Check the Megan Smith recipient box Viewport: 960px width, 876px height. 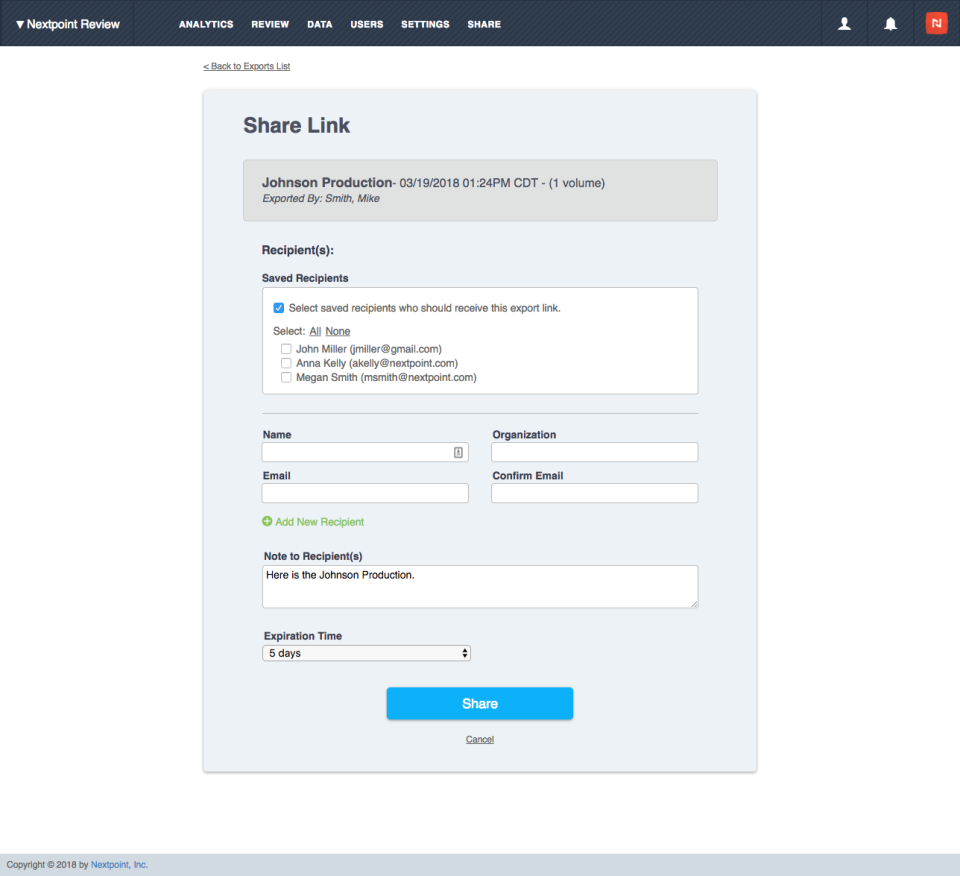286,377
